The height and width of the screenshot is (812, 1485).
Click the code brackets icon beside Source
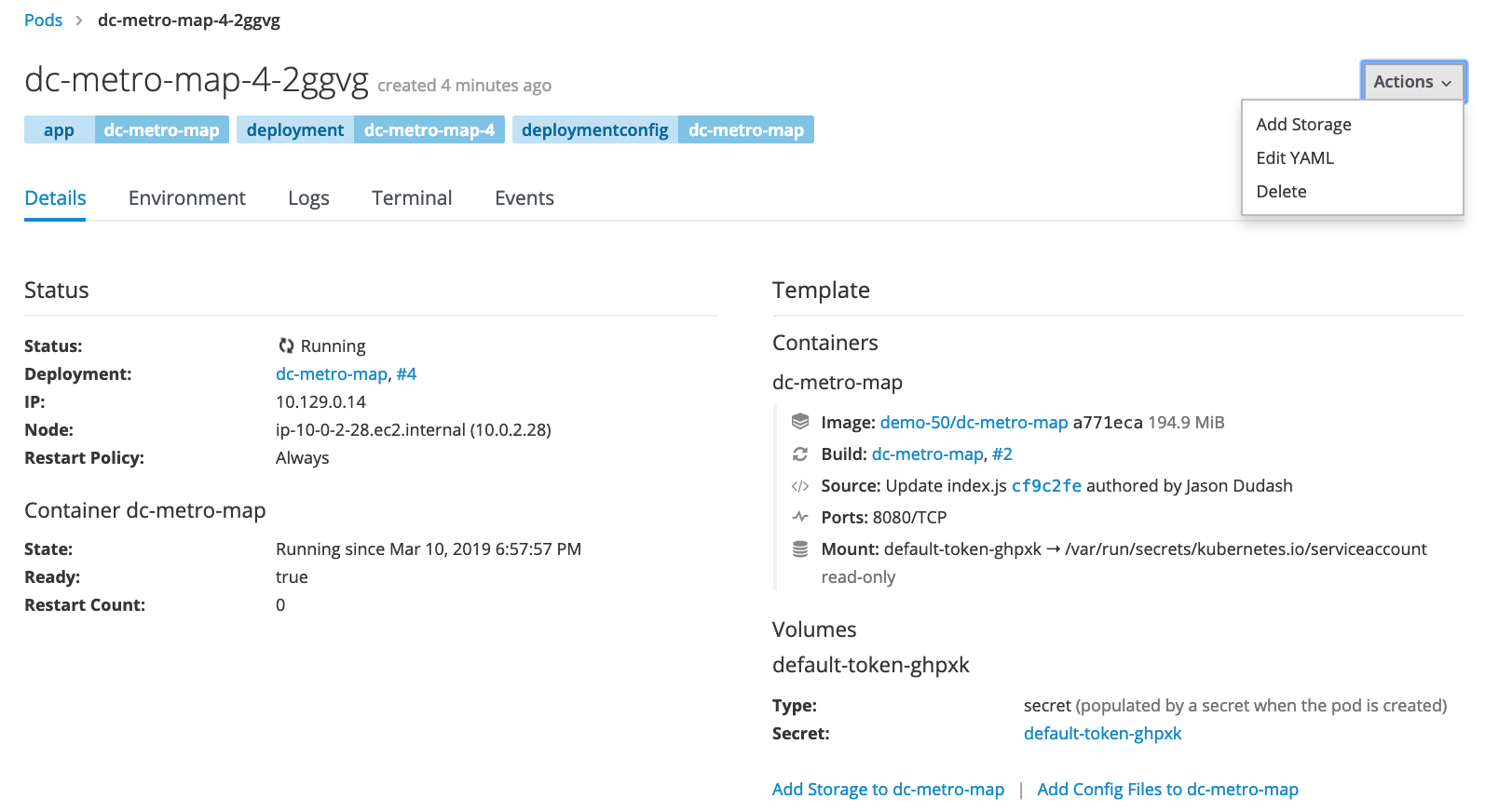pos(800,485)
